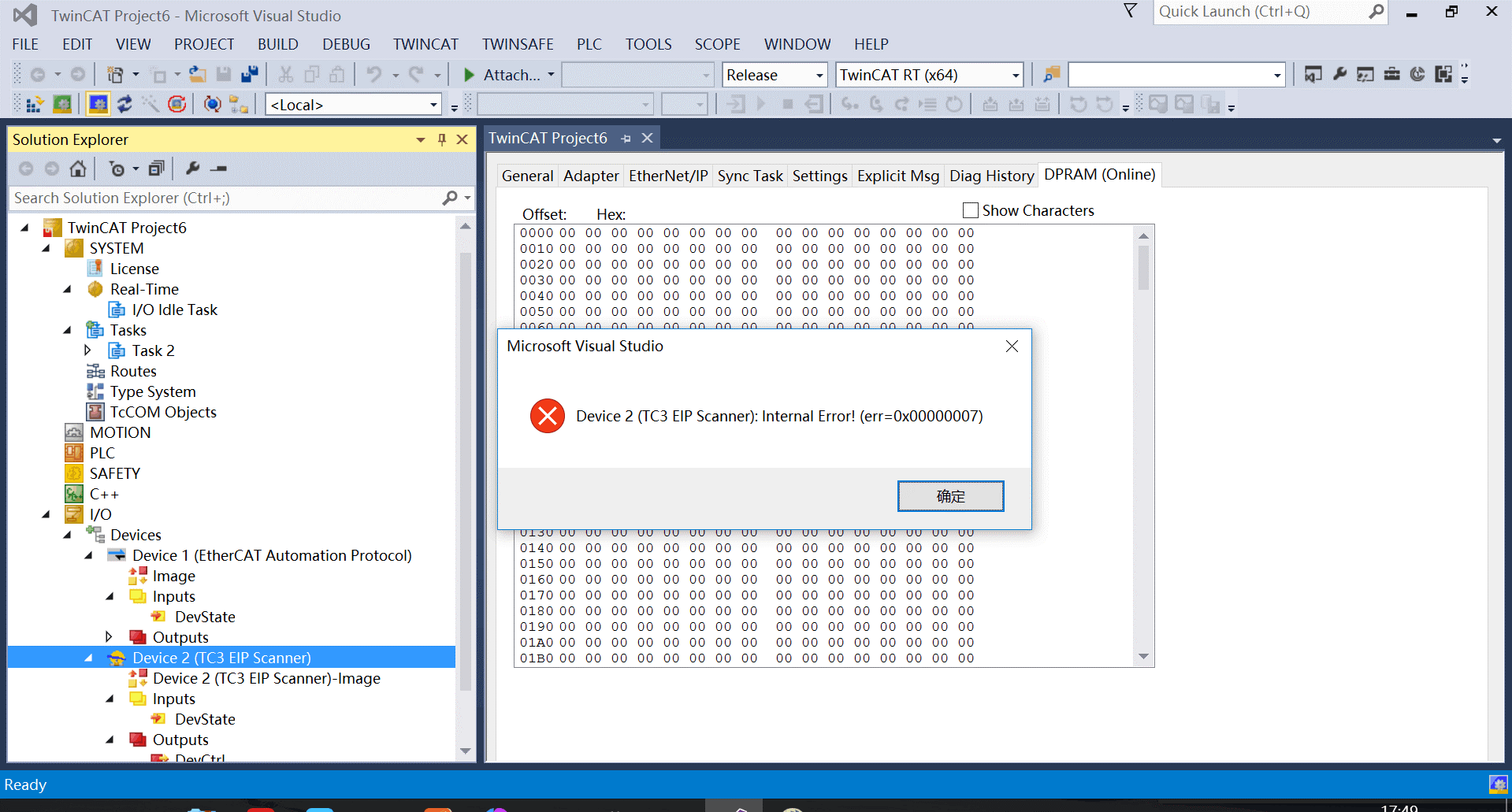Screen dimensions: 1512x812
Task: Click the Quick Launch magnifier icon
Action: click(1376, 12)
